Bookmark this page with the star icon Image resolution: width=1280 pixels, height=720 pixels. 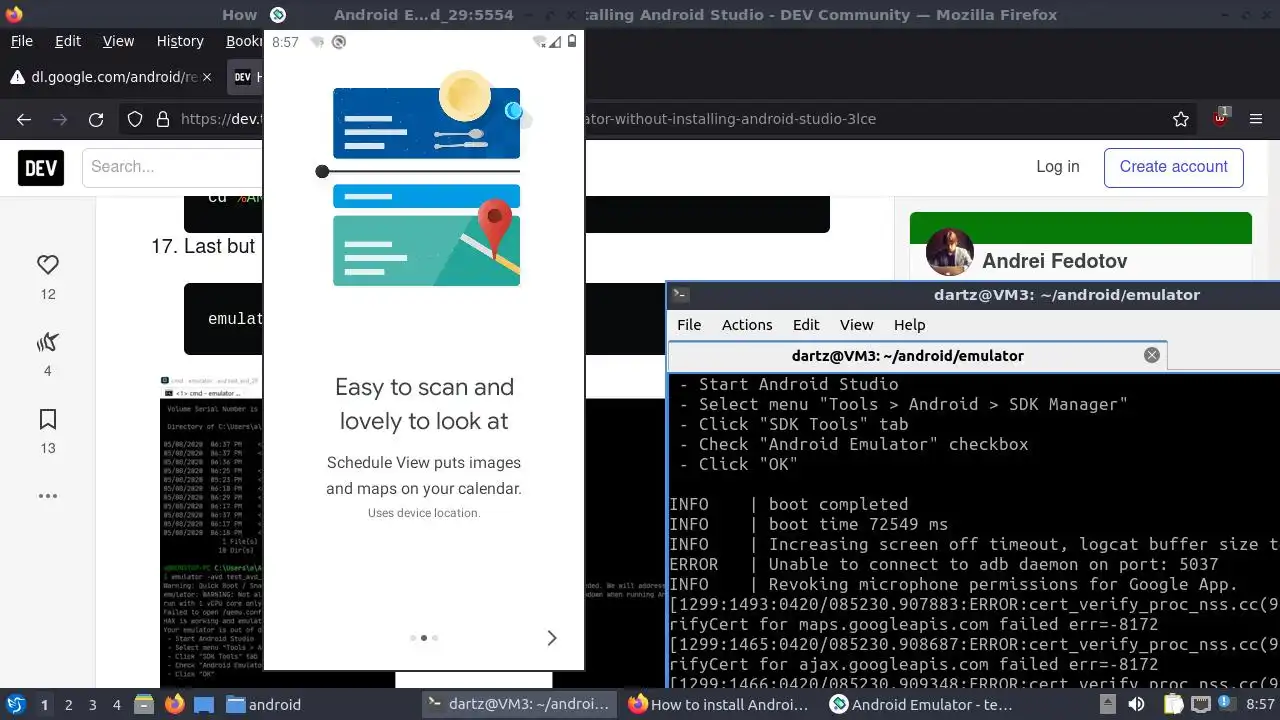pos(1181,119)
